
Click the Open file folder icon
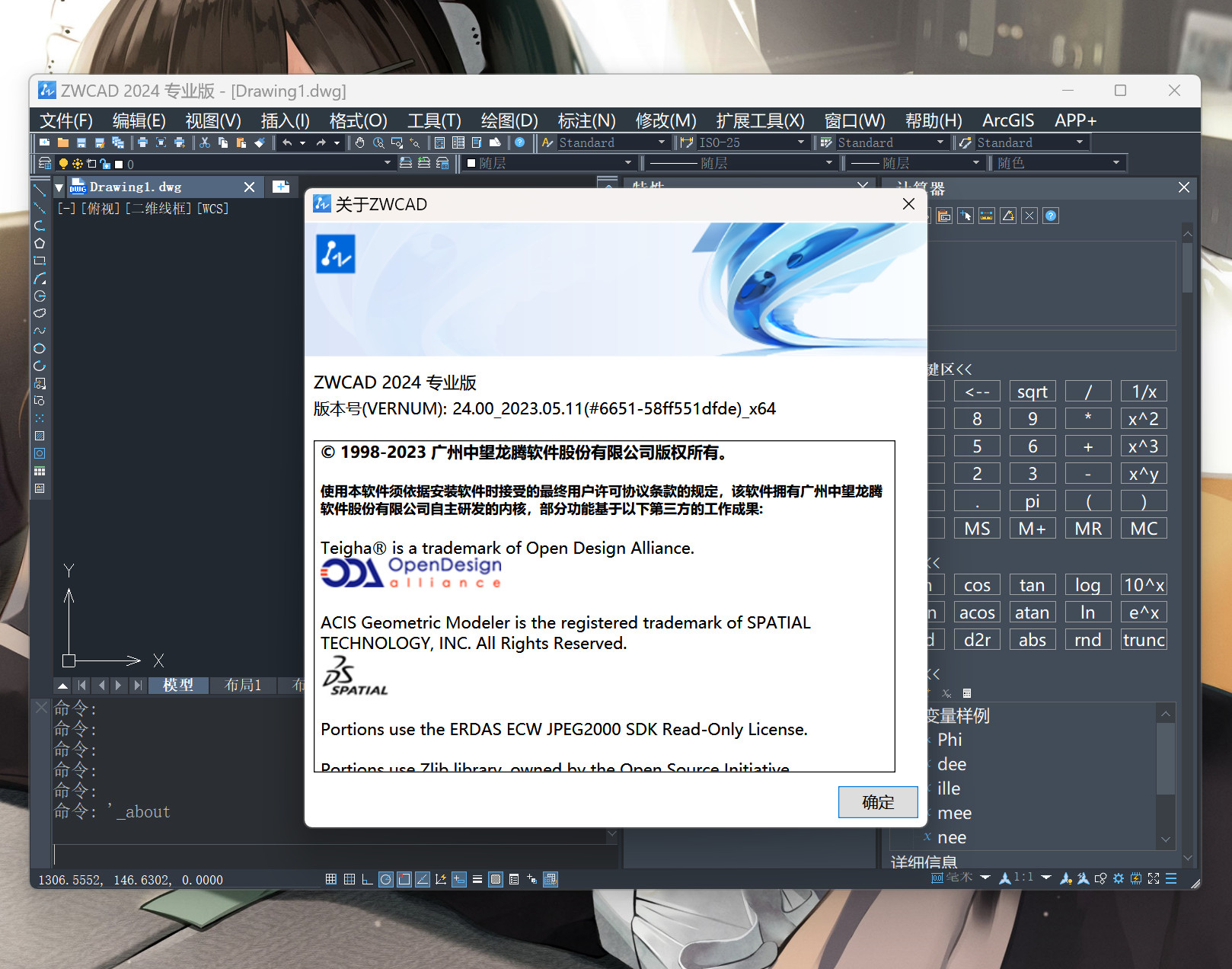[x=63, y=142]
